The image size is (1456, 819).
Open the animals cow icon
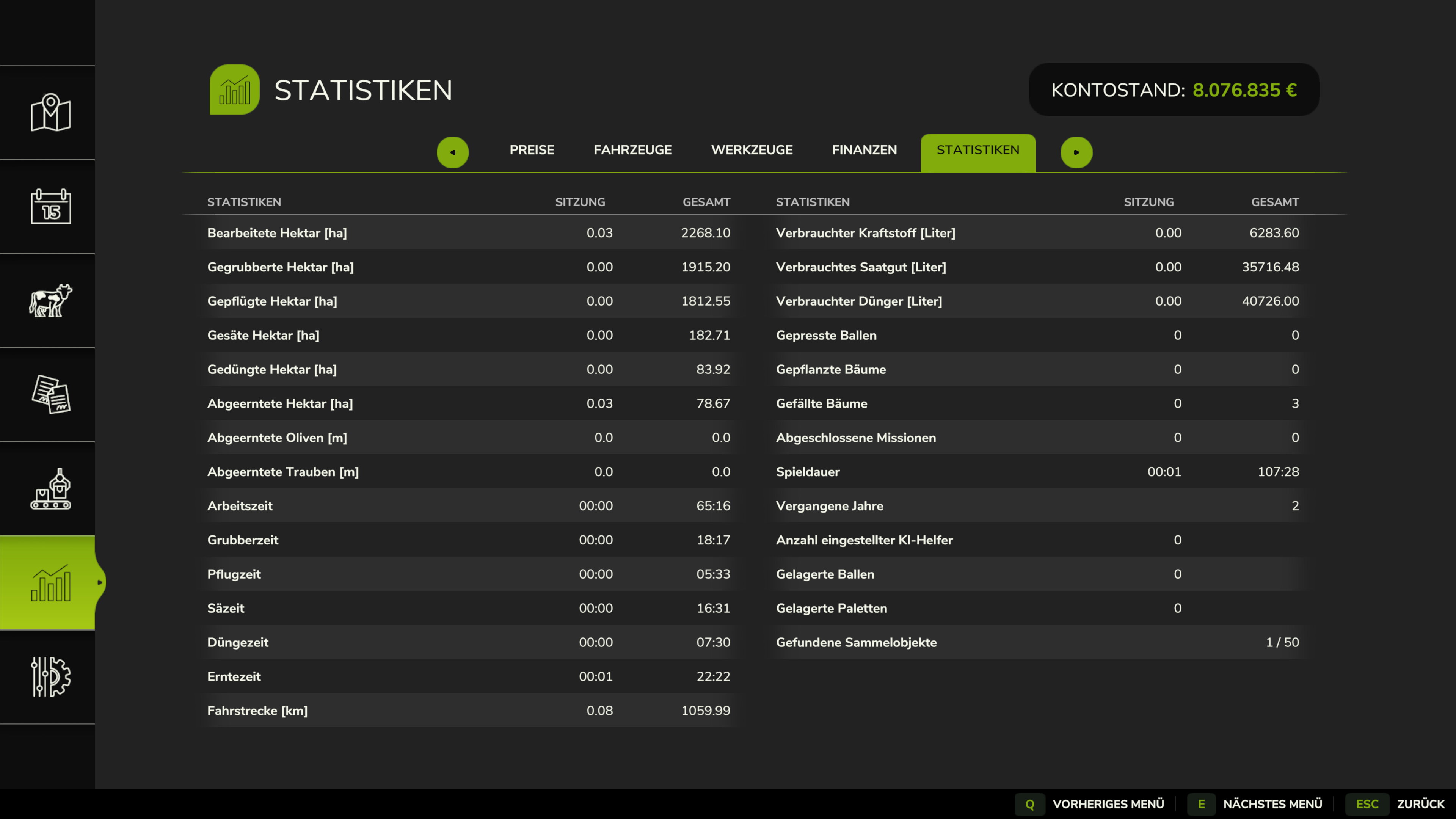[x=50, y=301]
